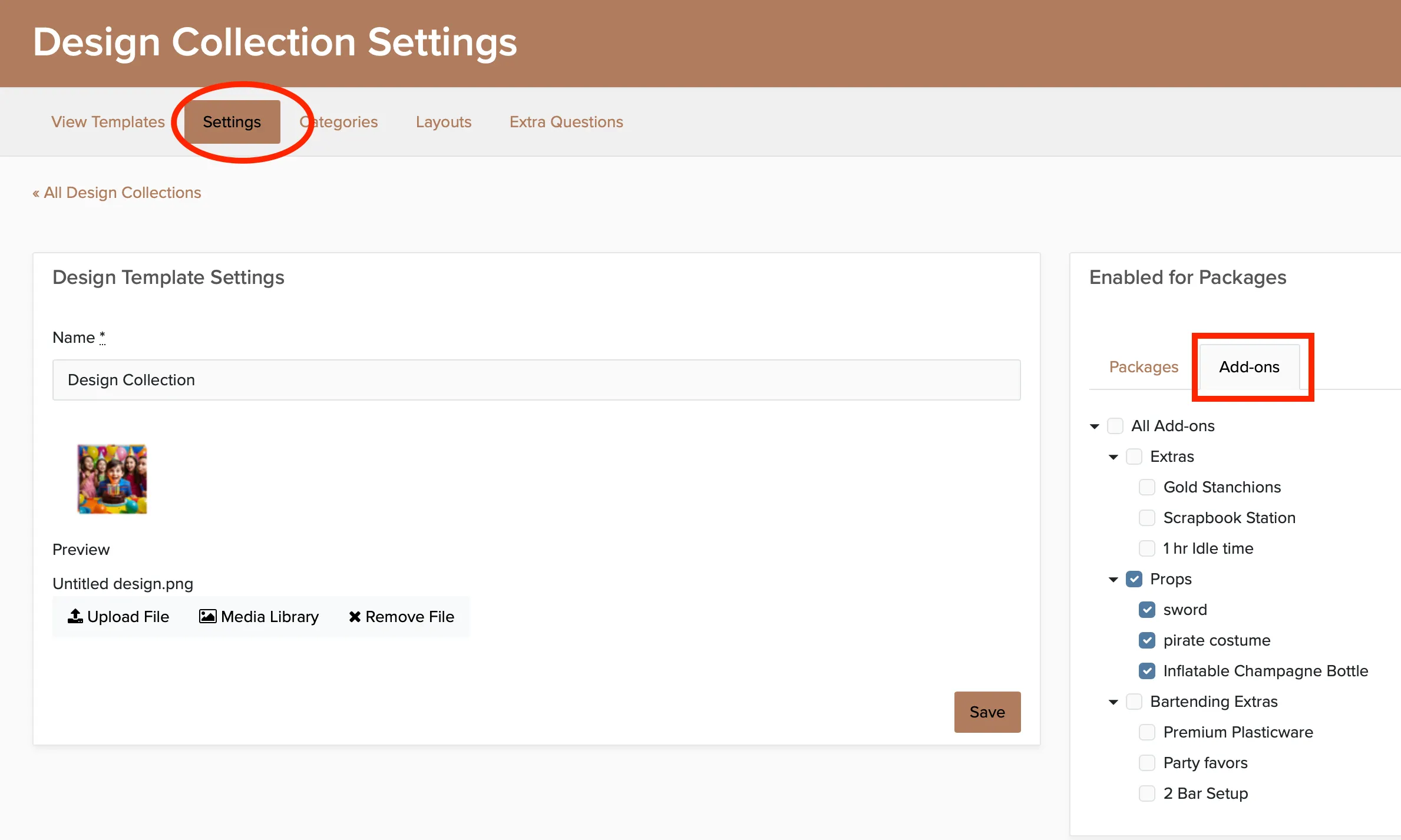Focus the Name input field
The width and height of the screenshot is (1401, 840).
(x=536, y=380)
